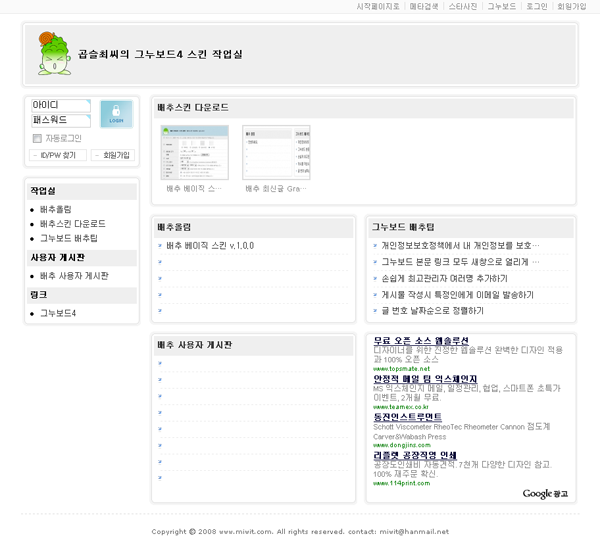Open ad 리플렛 공장직영 인쇄
Image resolution: width=600 pixels, height=555 pixels.
415,455
